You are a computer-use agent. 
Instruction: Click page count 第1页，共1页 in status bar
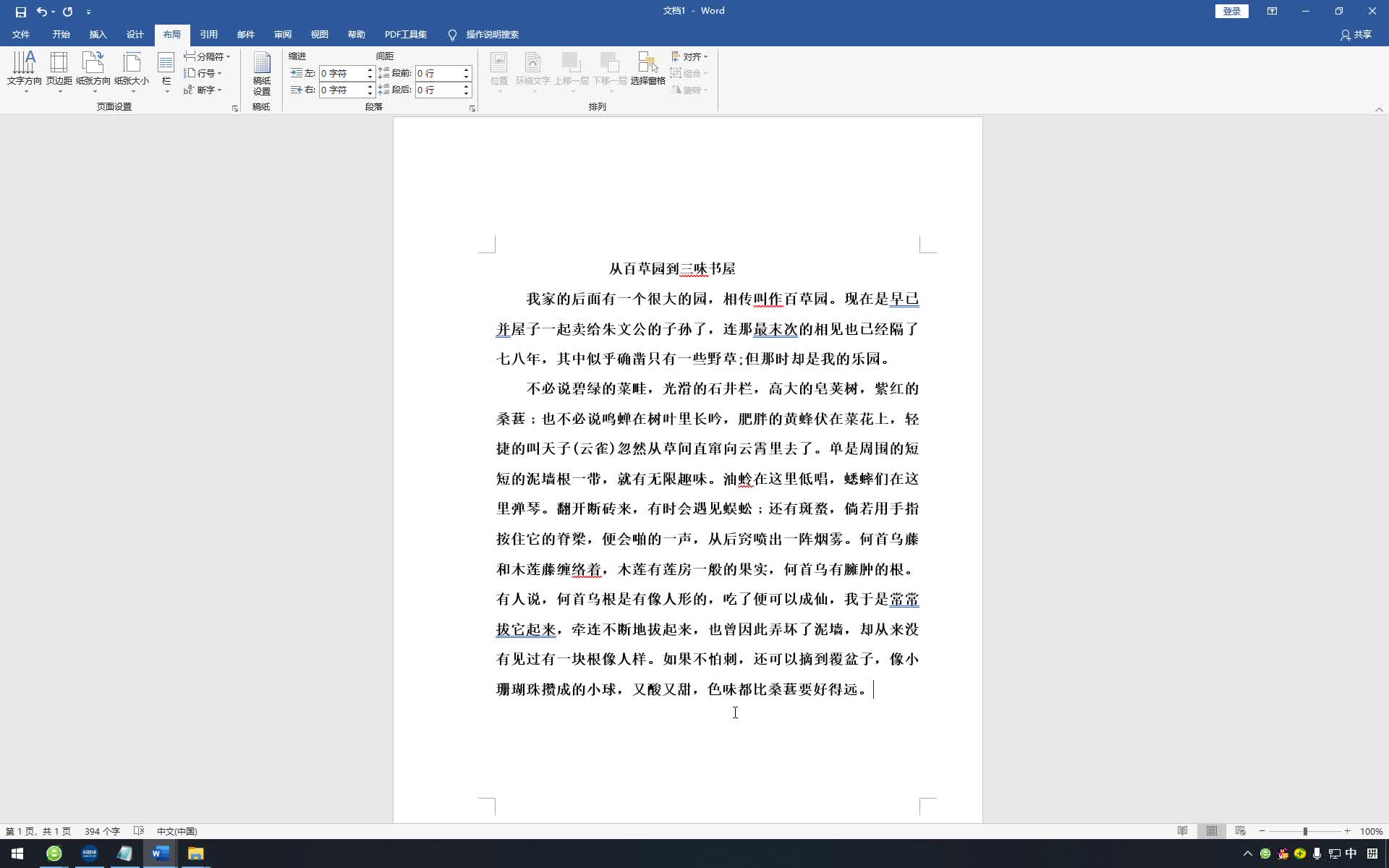tap(38, 831)
